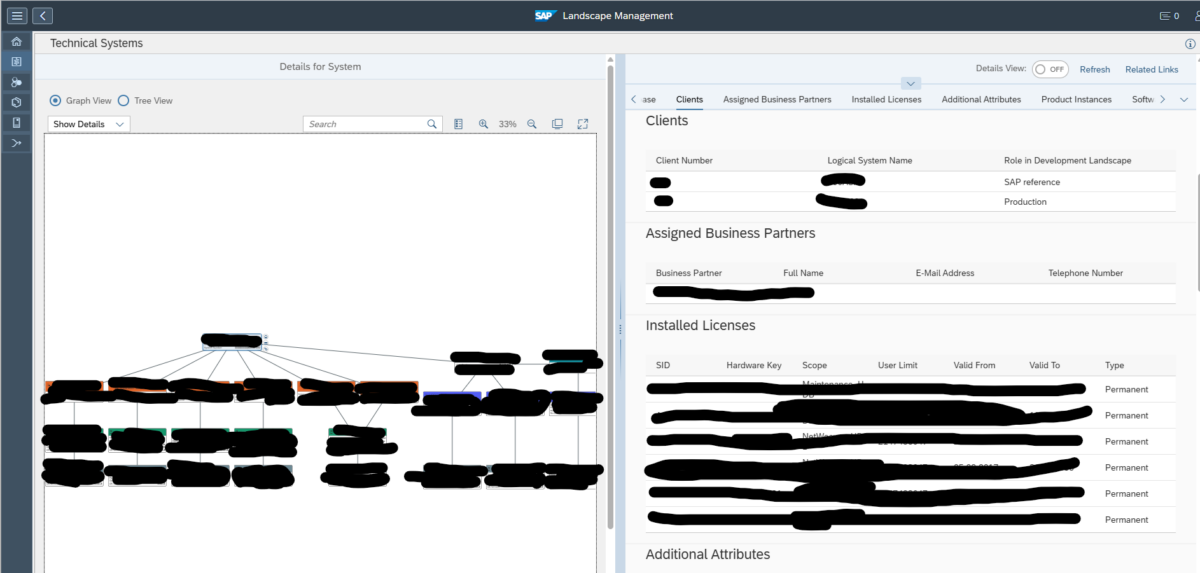1200x573 pixels.
Task: Zoom in on the graph
Action: click(x=483, y=124)
